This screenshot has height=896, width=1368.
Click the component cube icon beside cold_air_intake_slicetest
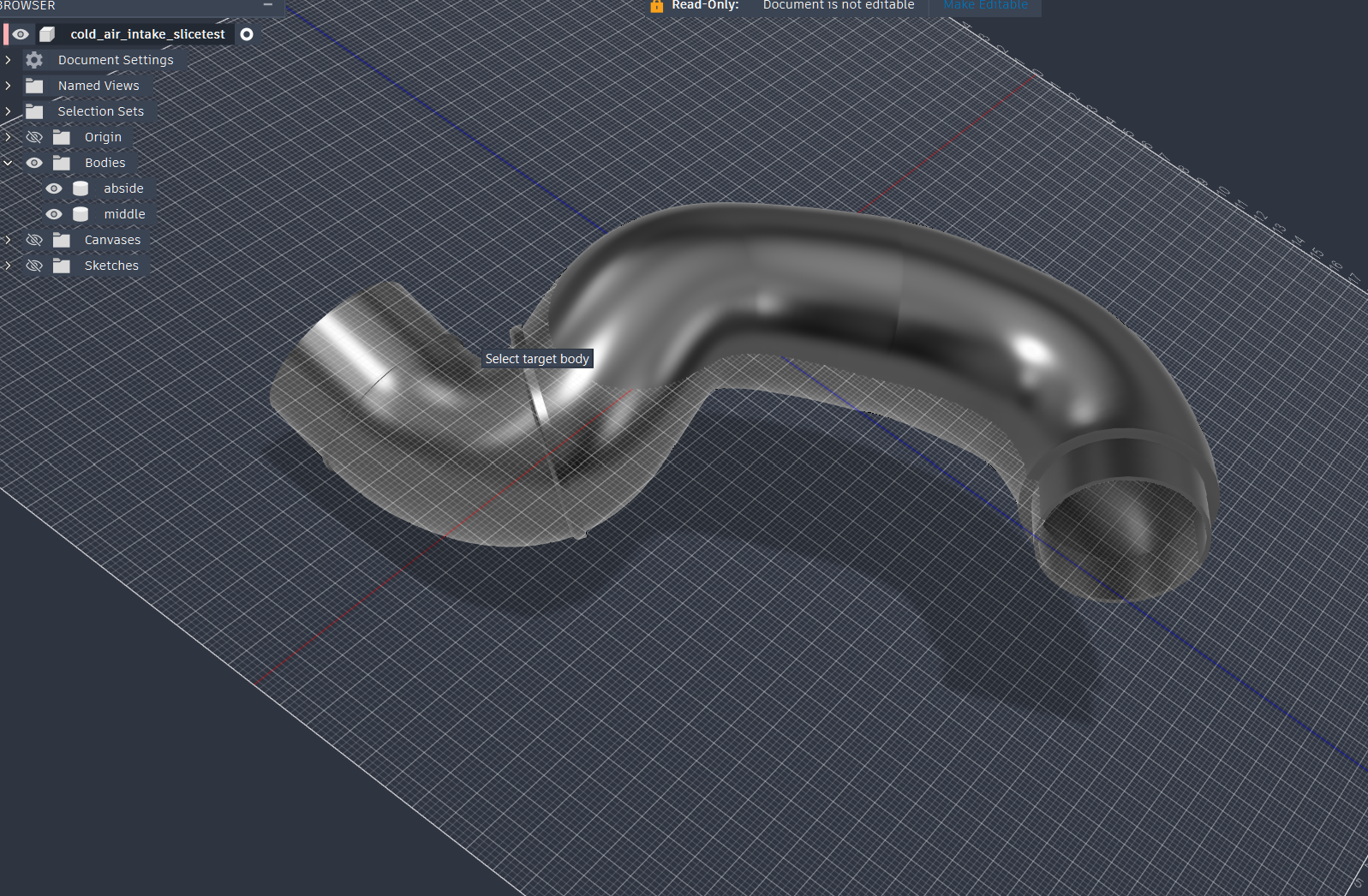[x=48, y=34]
